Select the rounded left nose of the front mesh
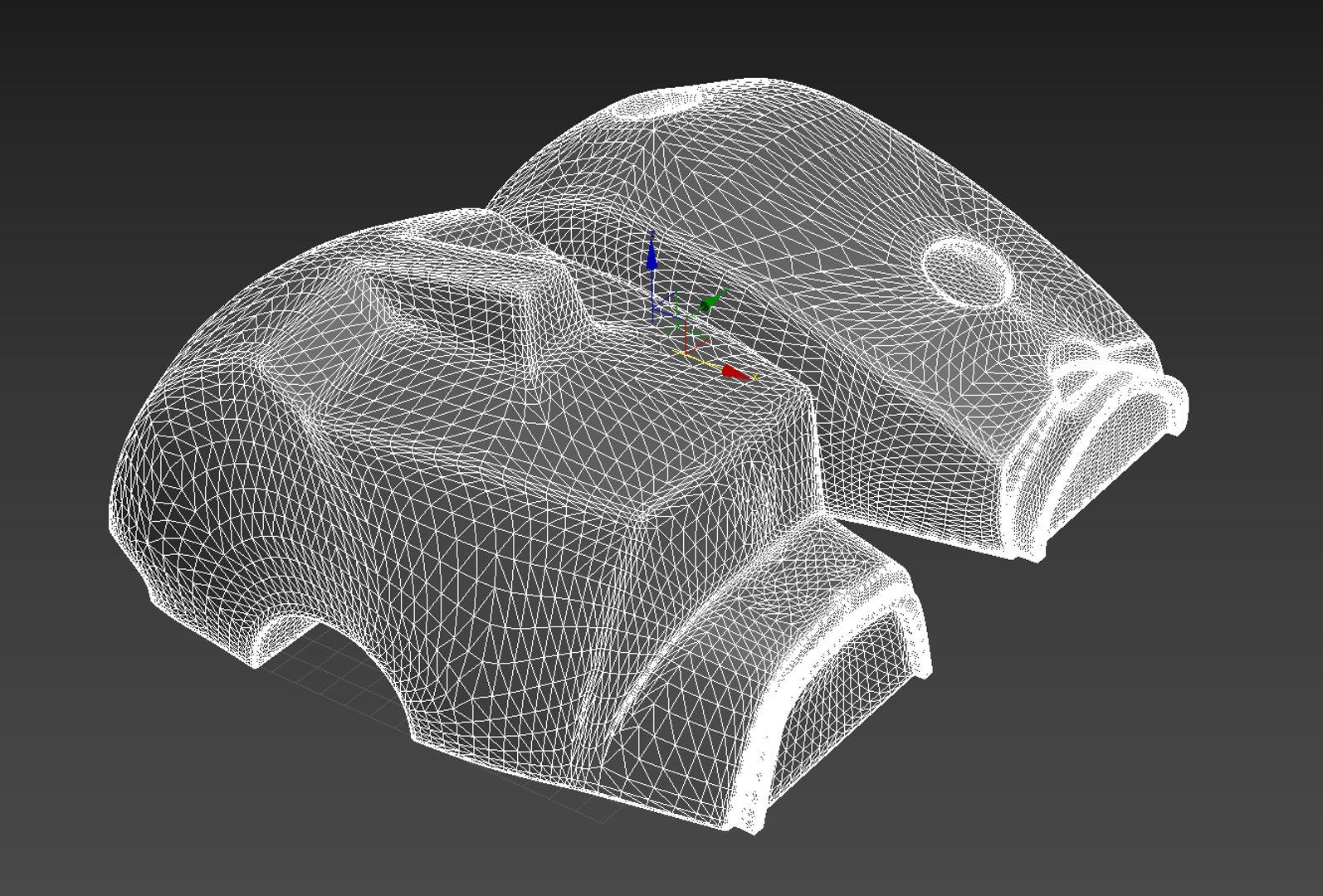1323x896 pixels. coord(166,465)
